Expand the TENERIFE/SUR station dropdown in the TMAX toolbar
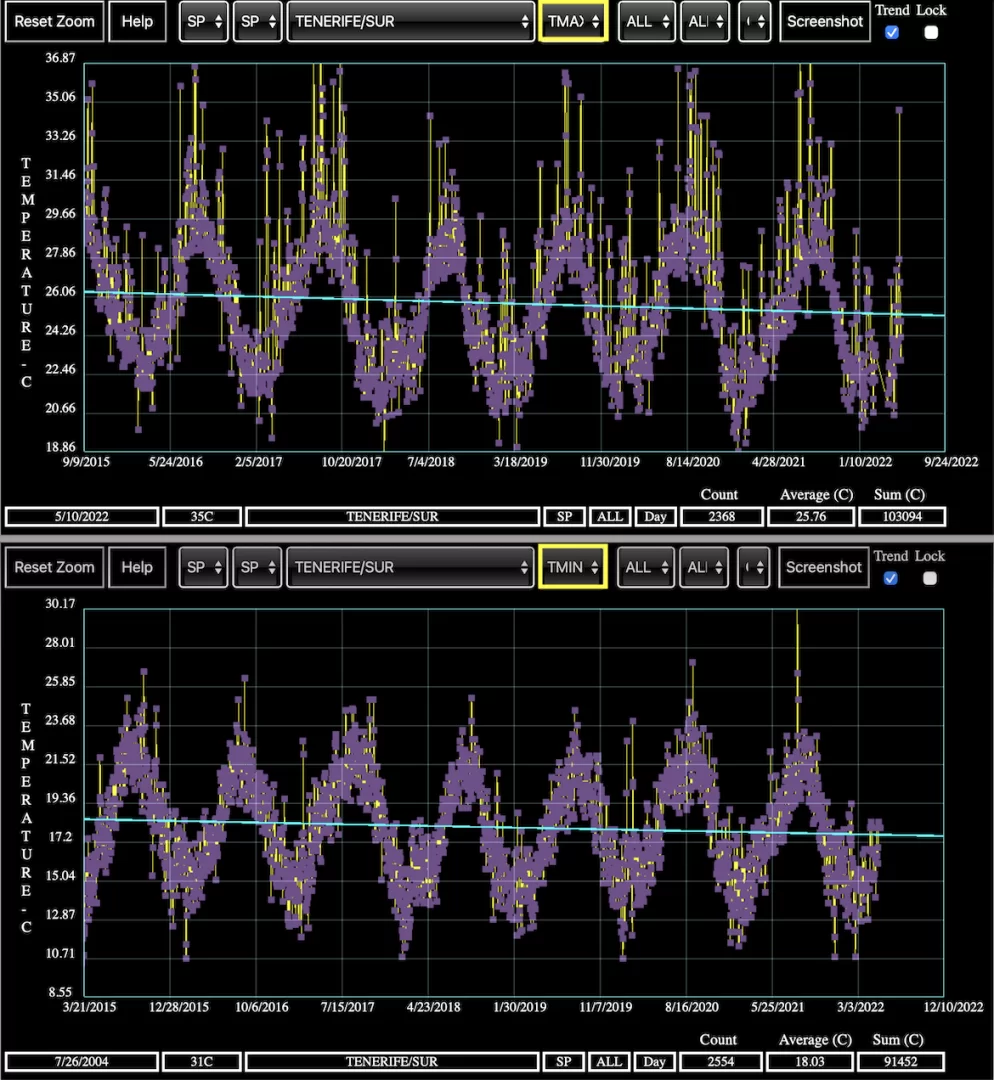The width and height of the screenshot is (994, 1080). point(411,21)
